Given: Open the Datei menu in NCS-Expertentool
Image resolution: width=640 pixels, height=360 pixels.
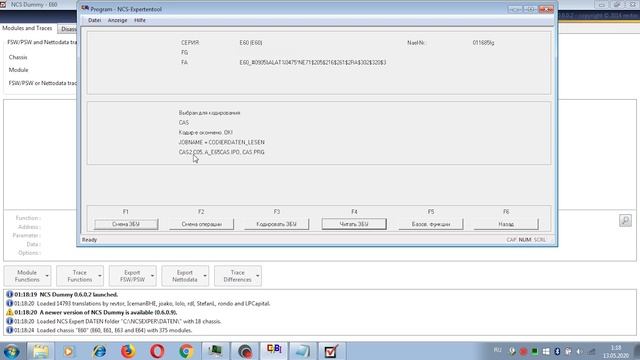Looking at the screenshot, I should [94, 20].
